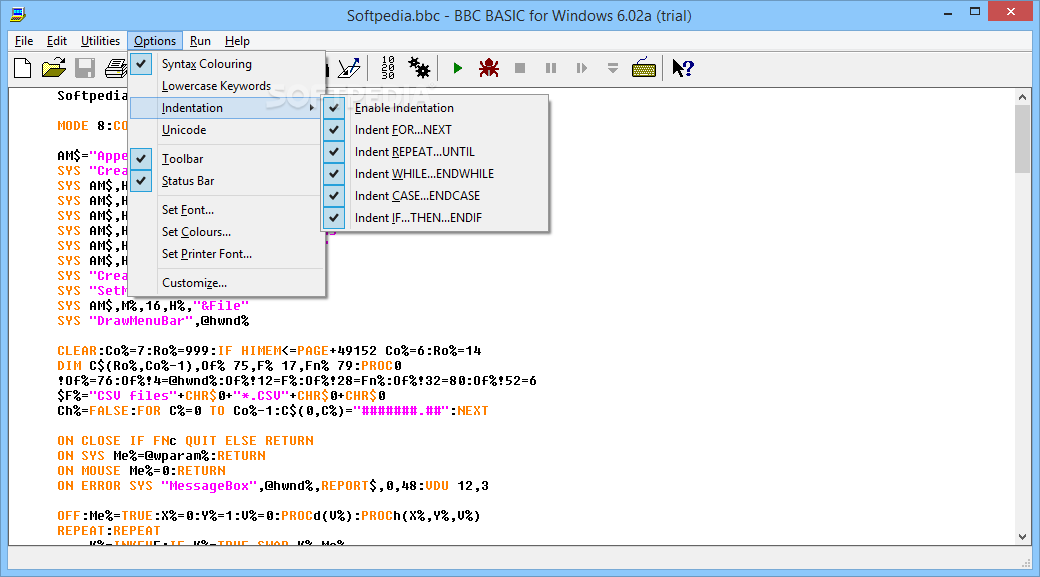Viewport: 1040px width, 577px height.
Task: Toggle Indent REPEAT...UNTIL
Action: click(x=435, y=151)
